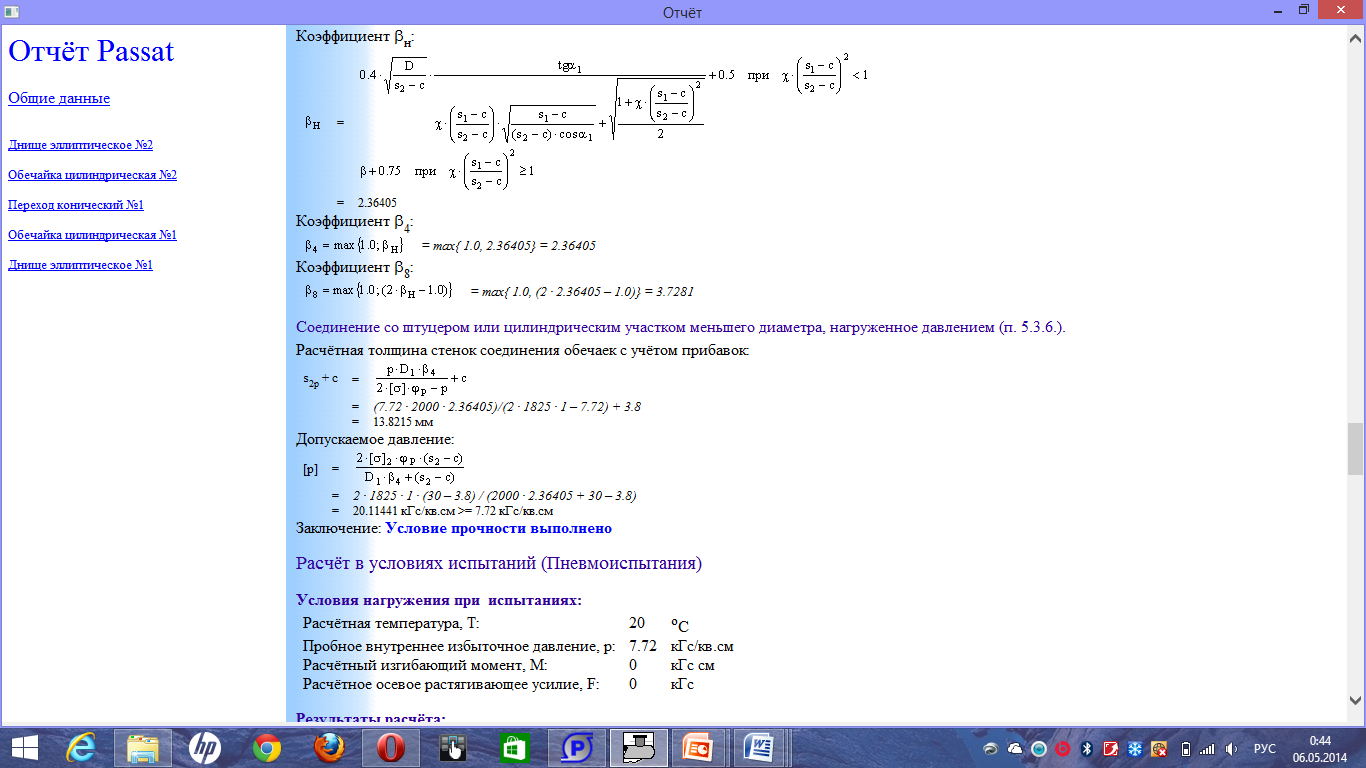Click the Bluetooth tray icon
This screenshot has height=768, width=1366.
click(1087, 748)
